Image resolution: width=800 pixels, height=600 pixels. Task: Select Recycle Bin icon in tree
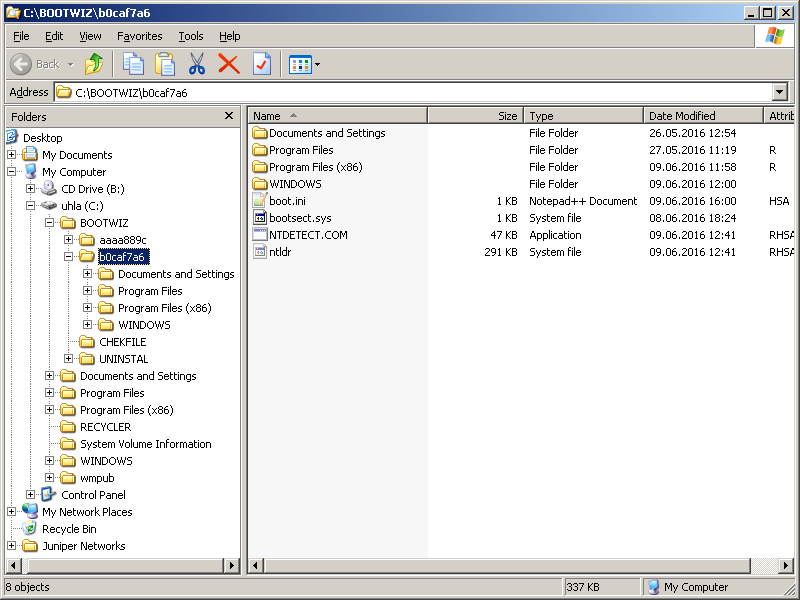point(30,529)
